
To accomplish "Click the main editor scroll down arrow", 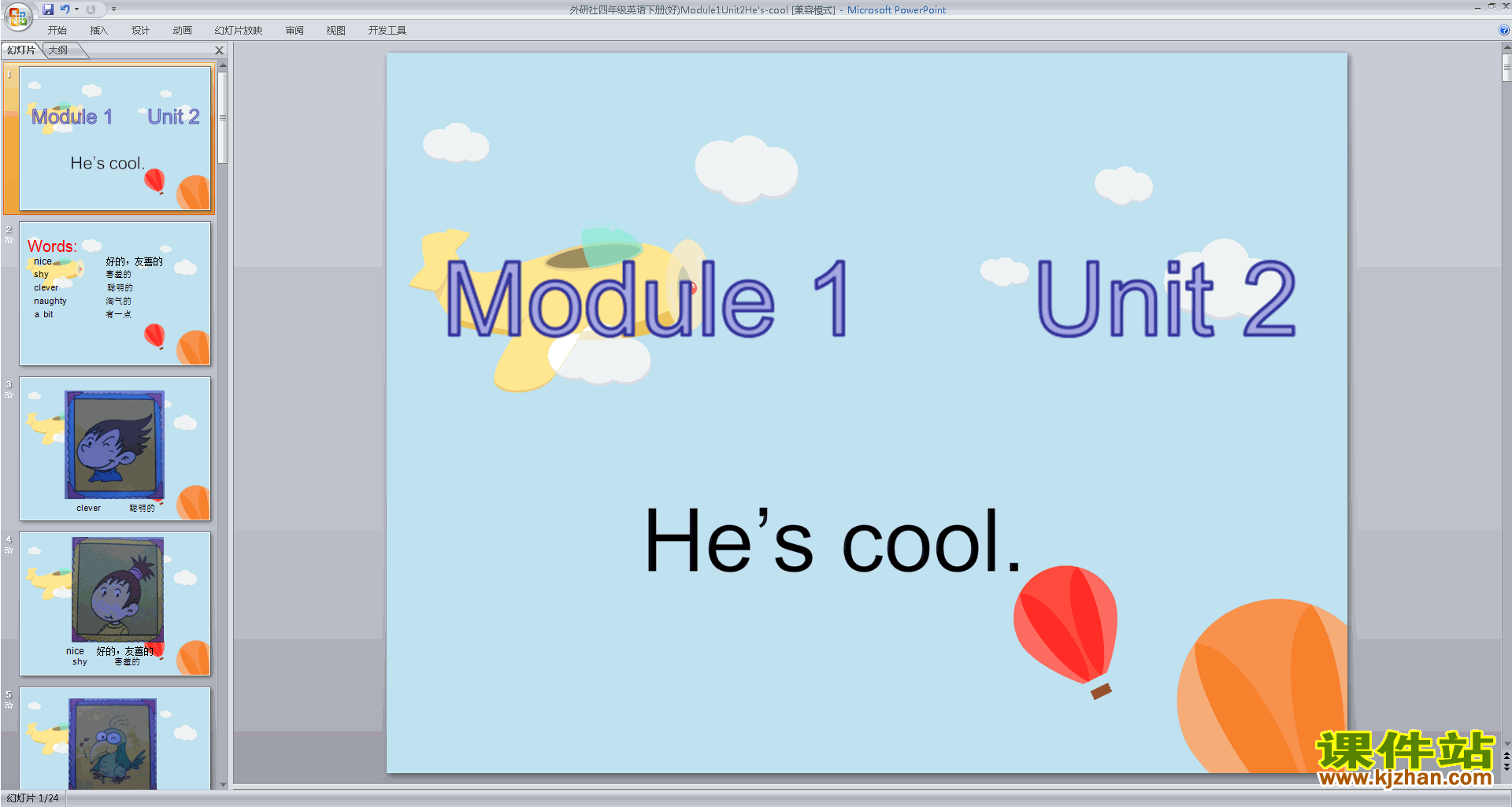I will [1506, 743].
